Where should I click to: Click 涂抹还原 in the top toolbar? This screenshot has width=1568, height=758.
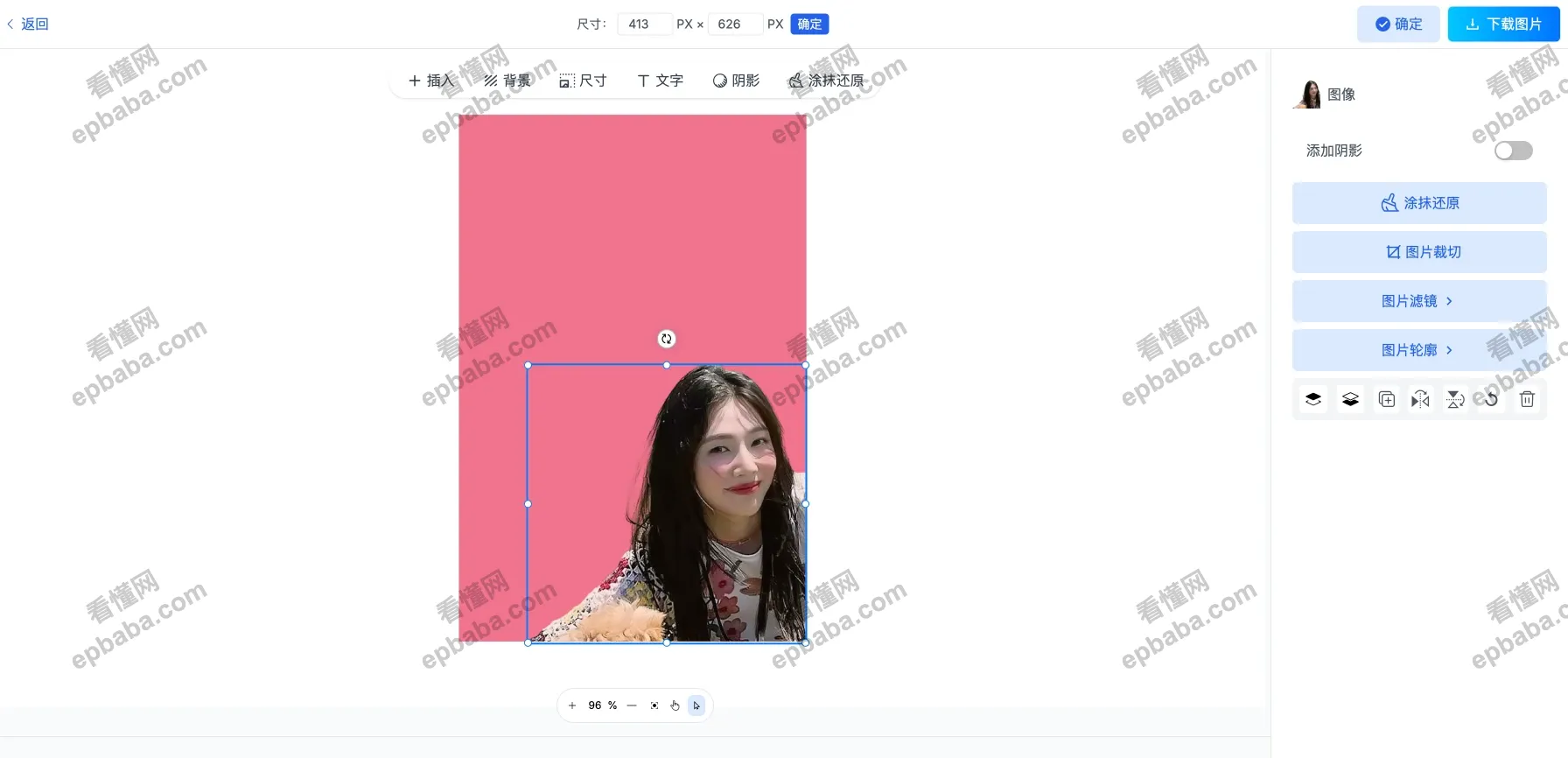[x=826, y=81]
